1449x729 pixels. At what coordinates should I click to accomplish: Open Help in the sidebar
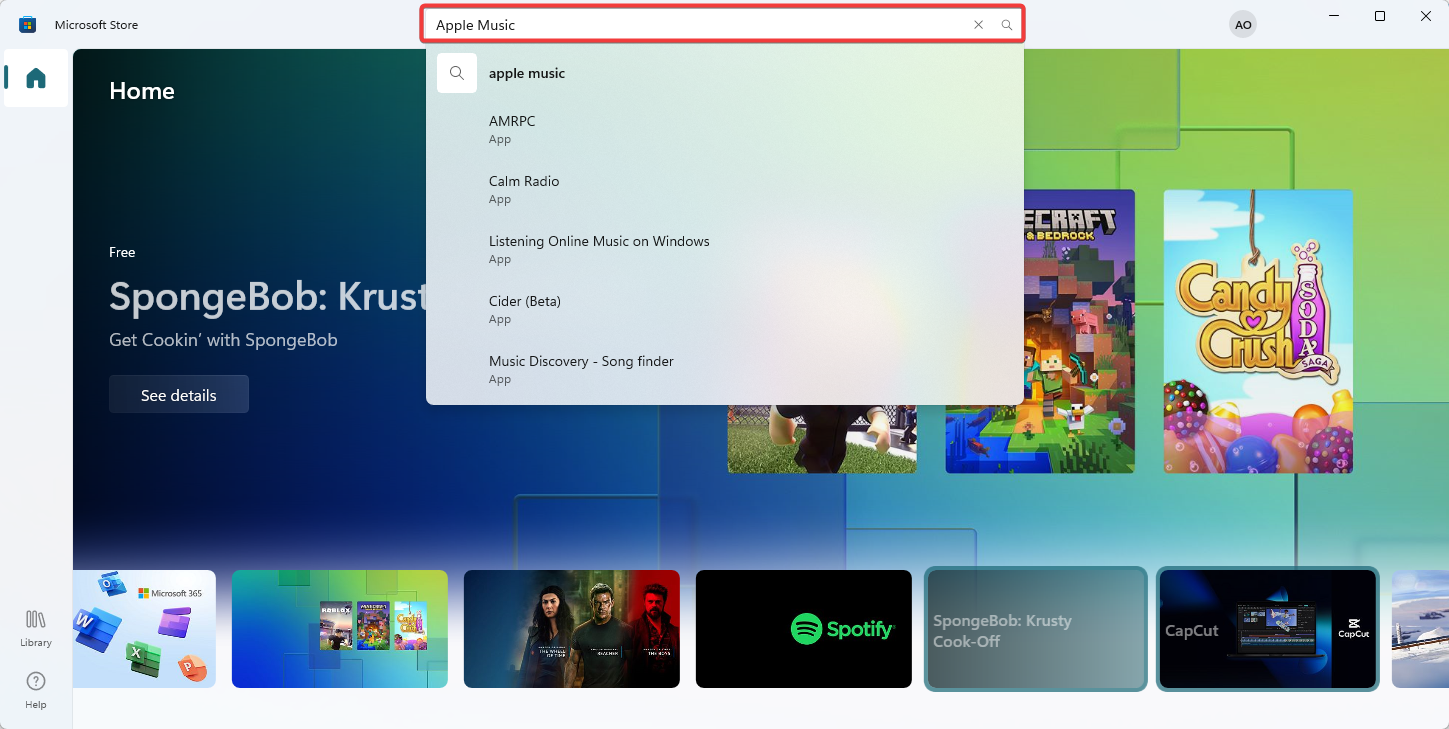(x=36, y=691)
